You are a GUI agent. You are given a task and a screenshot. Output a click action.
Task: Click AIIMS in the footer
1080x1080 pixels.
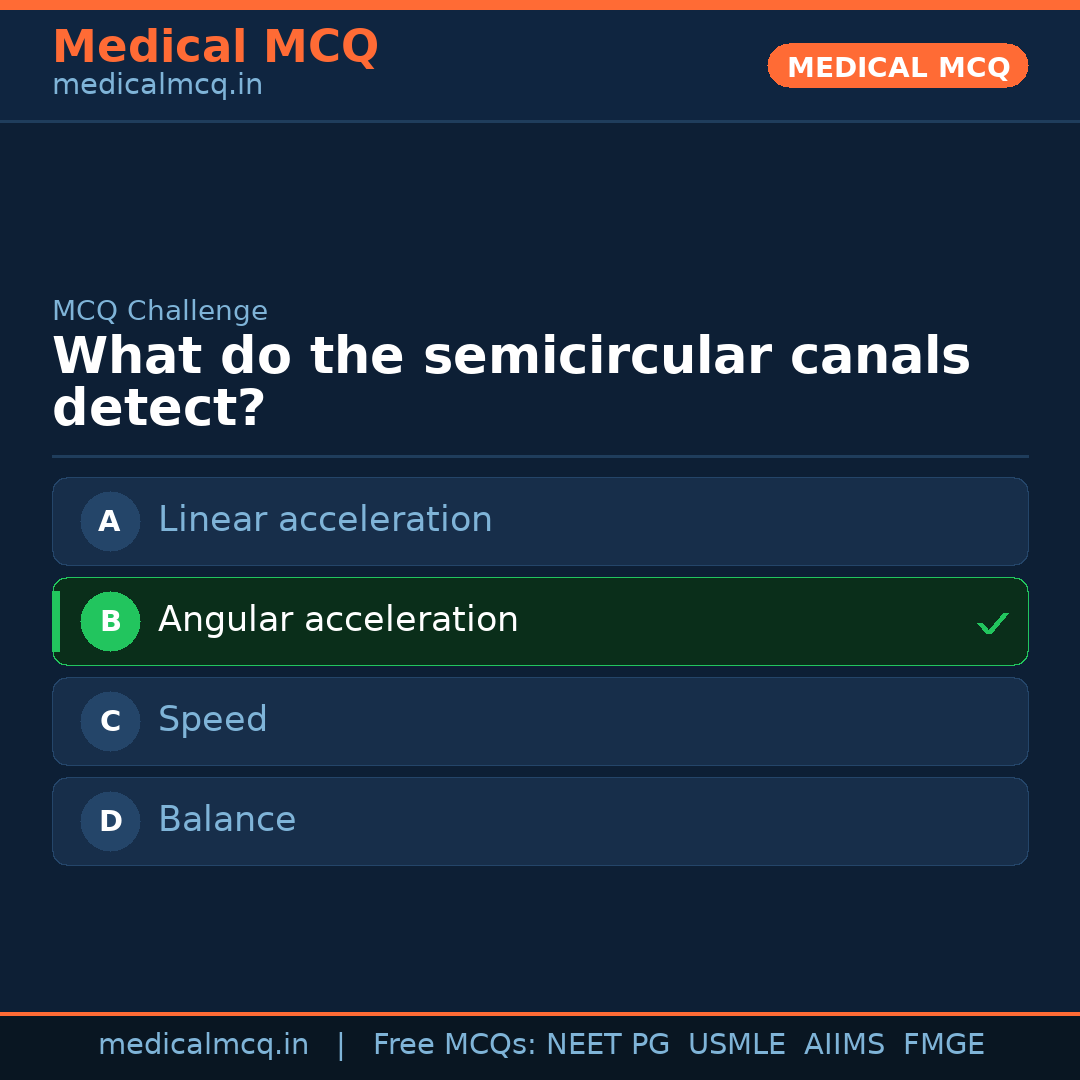click(x=844, y=1045)
